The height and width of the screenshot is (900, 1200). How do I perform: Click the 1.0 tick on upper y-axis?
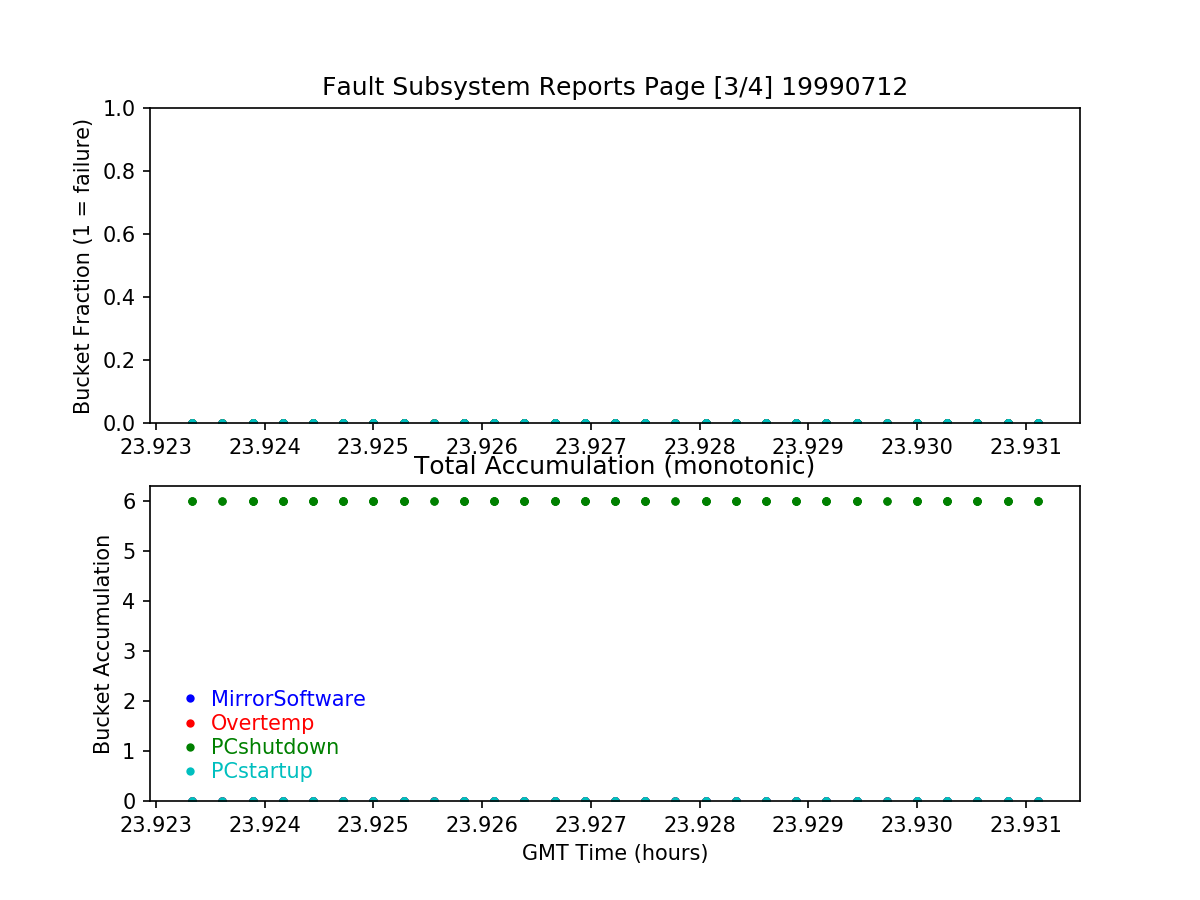tap(127, 108)
